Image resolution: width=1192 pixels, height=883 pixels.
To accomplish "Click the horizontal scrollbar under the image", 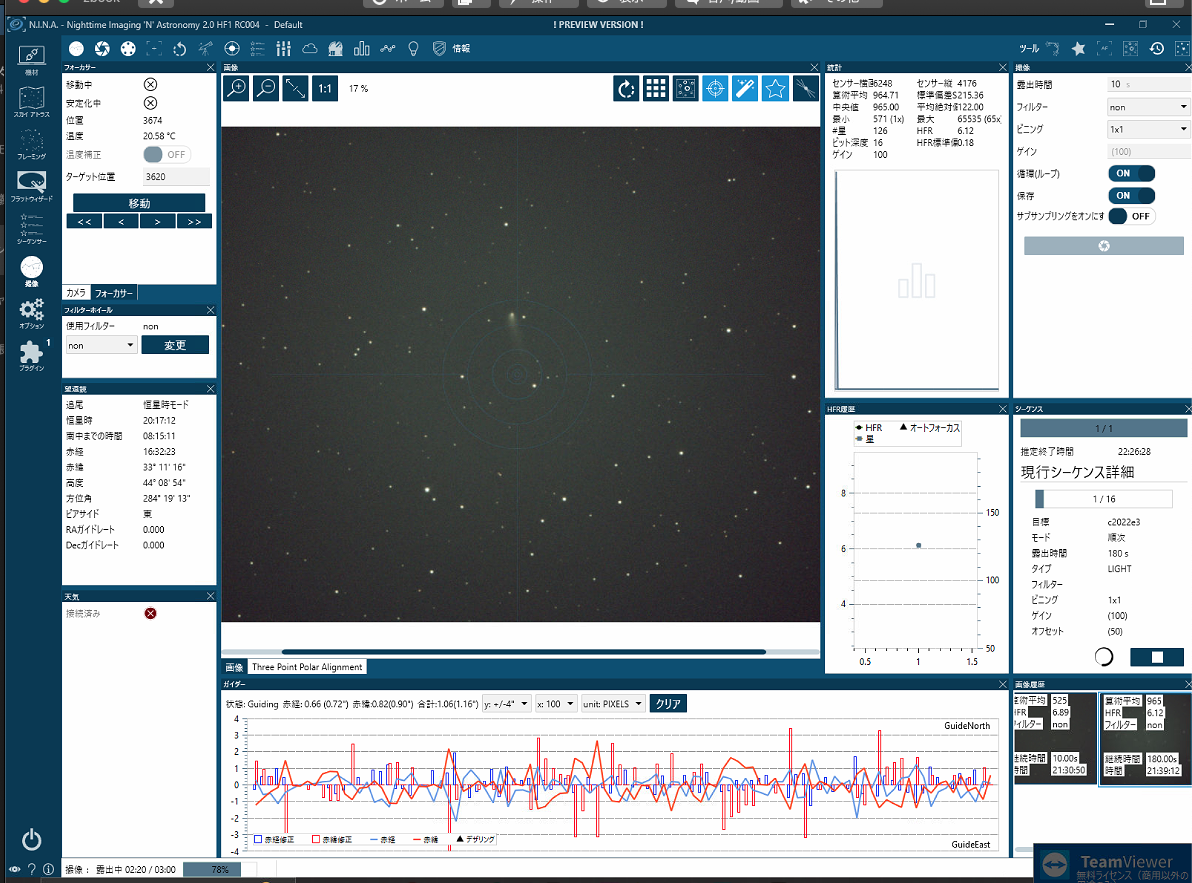I will pyautogui.click(x=523, y=652).
